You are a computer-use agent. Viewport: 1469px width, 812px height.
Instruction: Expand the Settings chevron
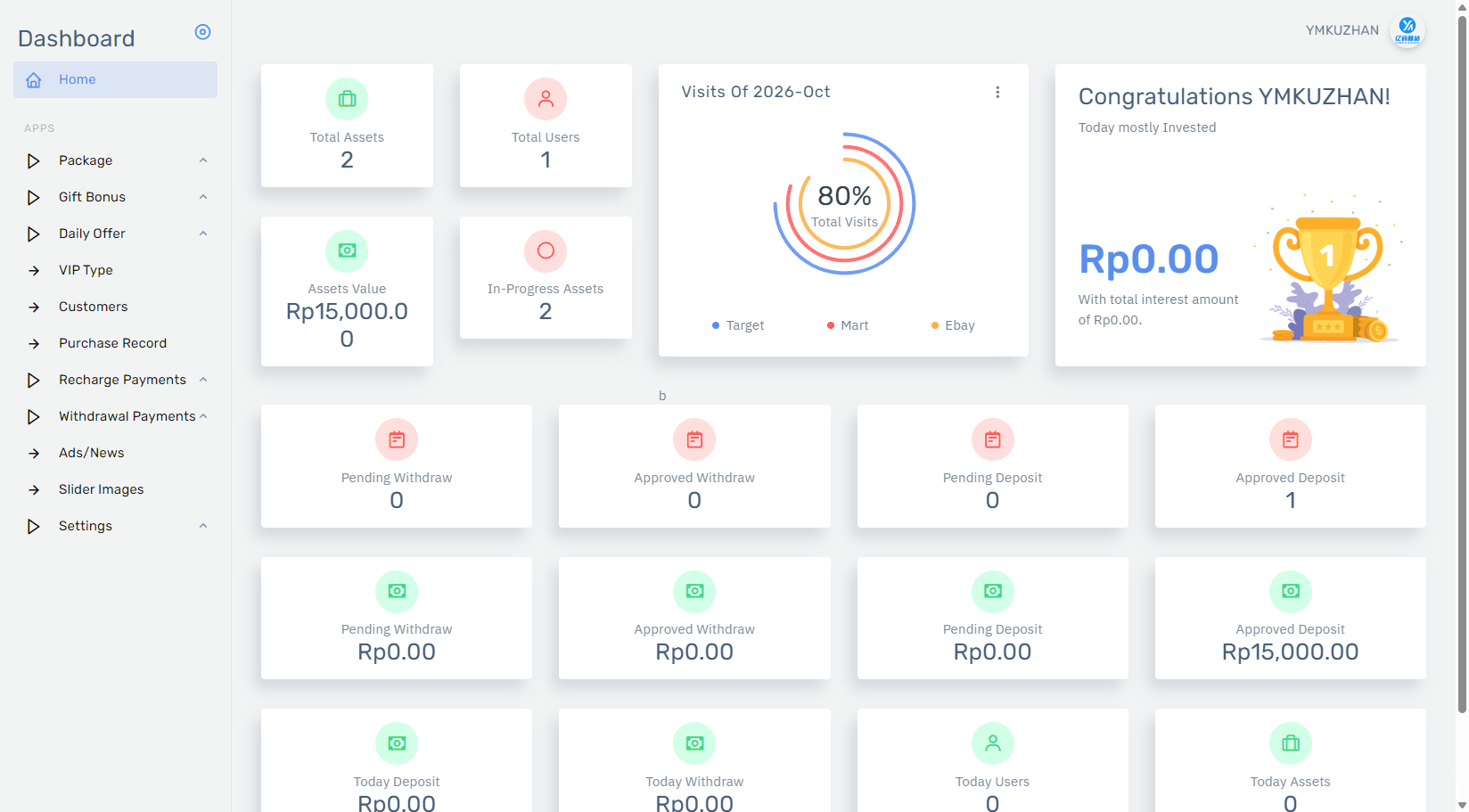point(203,526)
